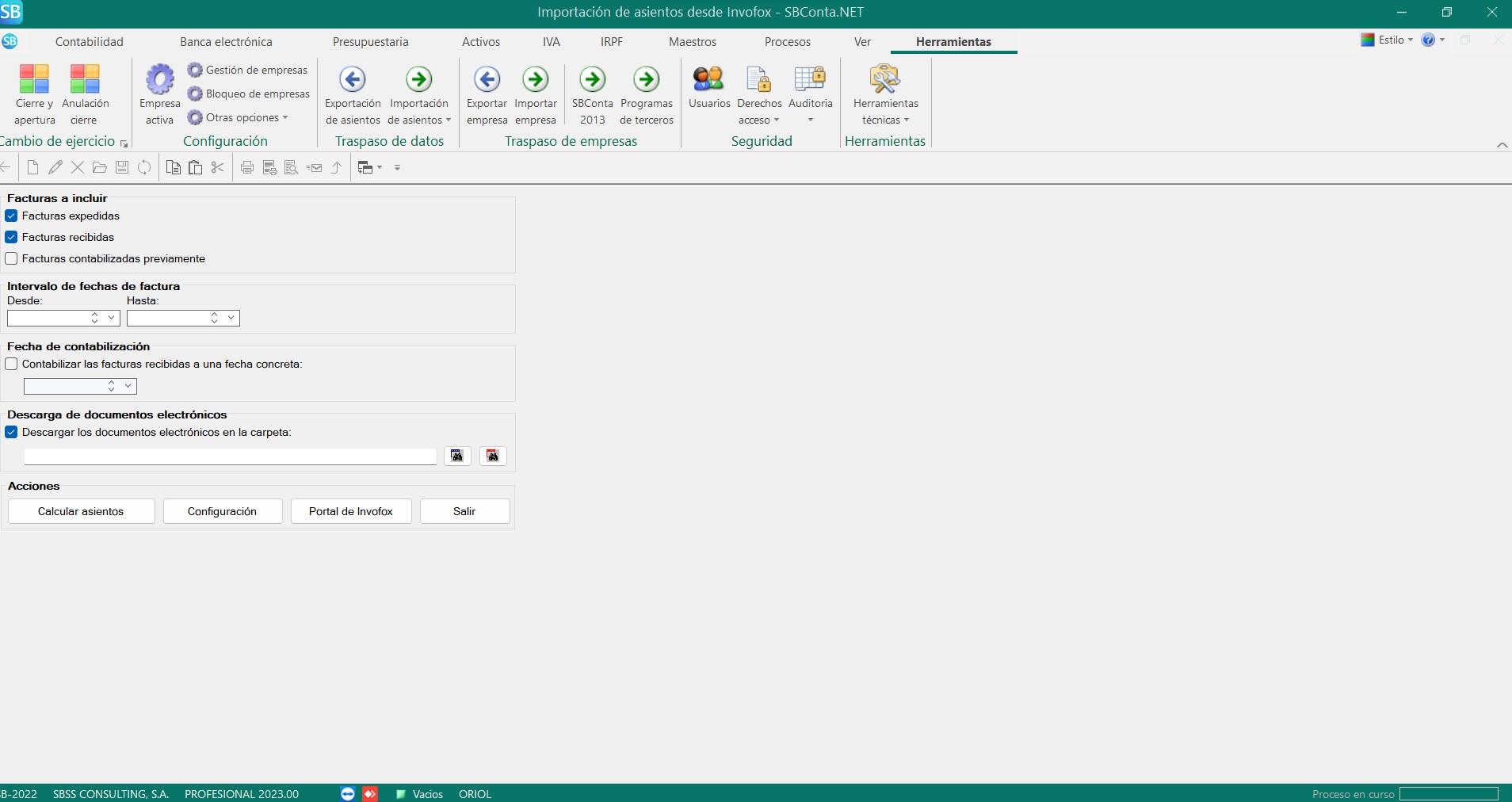The width and height of the screenshot is (1512, 802).
Task: Click the electronic documents folder path field
Action: click(x=230, y=456)
